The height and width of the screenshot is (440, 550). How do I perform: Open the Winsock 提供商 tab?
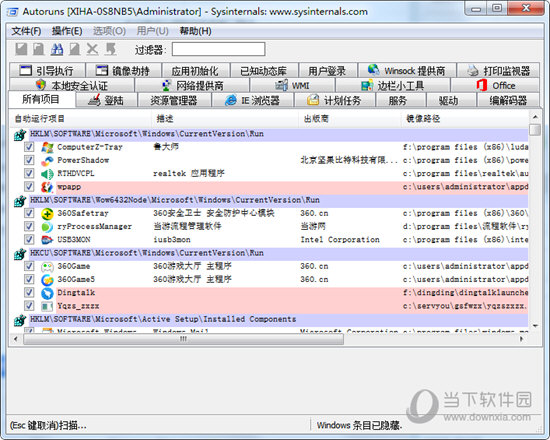pyautogui.click(x=407, y=71)
